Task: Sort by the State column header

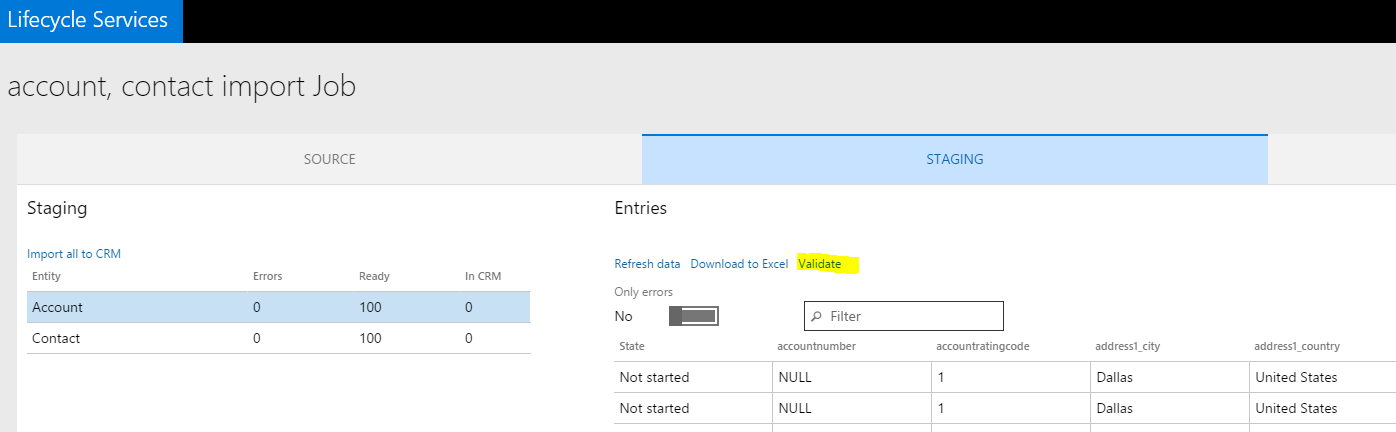Action: click(x=632, y=346)
